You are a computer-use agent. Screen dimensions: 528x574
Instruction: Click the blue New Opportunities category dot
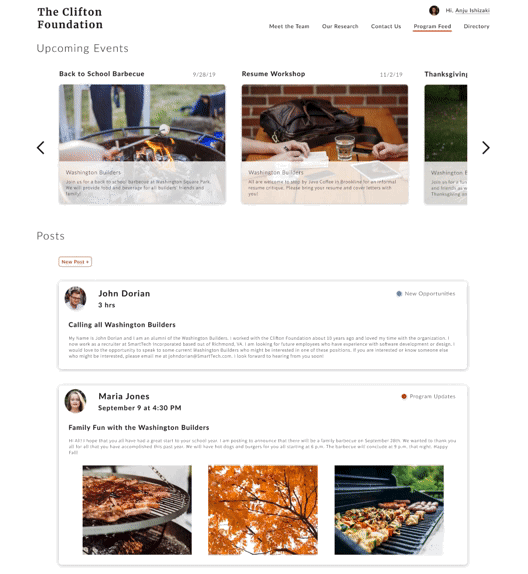tap(399, 294)
